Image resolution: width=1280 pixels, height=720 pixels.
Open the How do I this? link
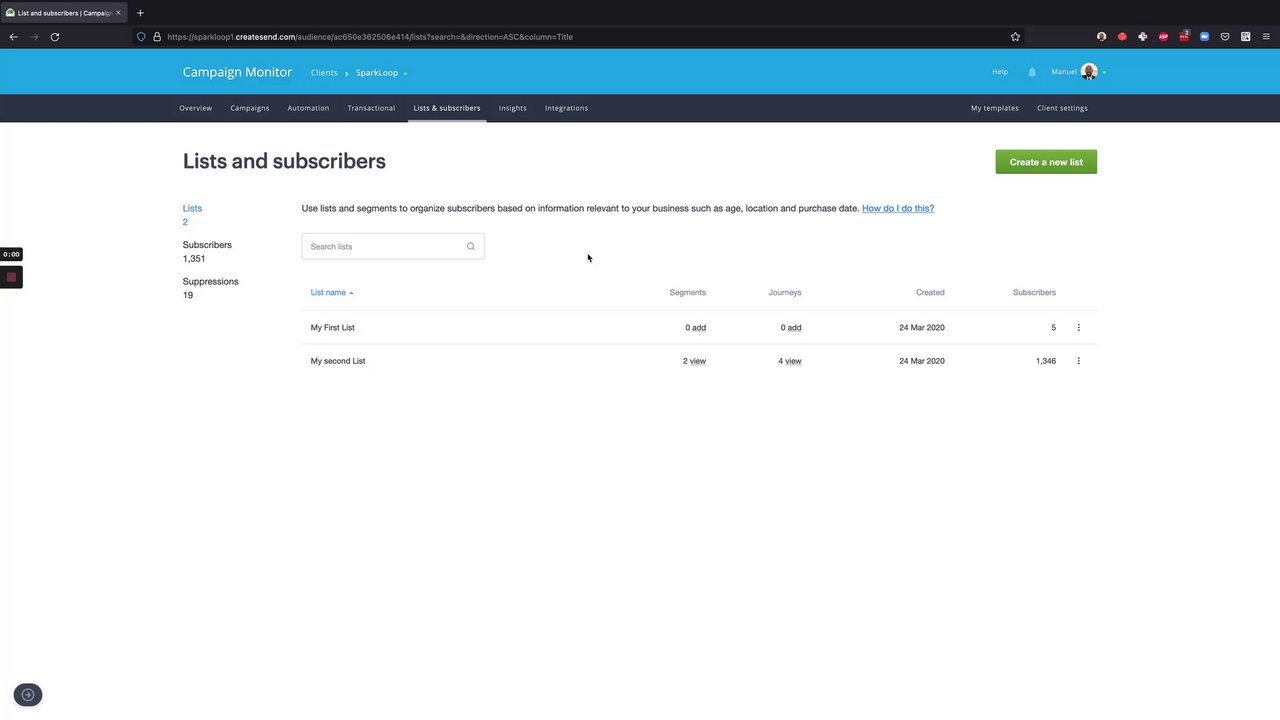tap(898, 209)
